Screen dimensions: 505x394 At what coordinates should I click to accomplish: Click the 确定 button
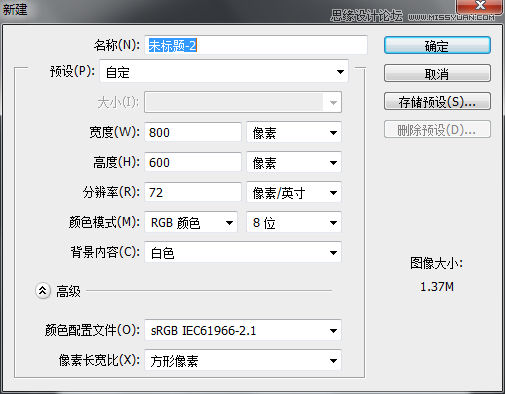pyautogui.click(x=437, y=45)
